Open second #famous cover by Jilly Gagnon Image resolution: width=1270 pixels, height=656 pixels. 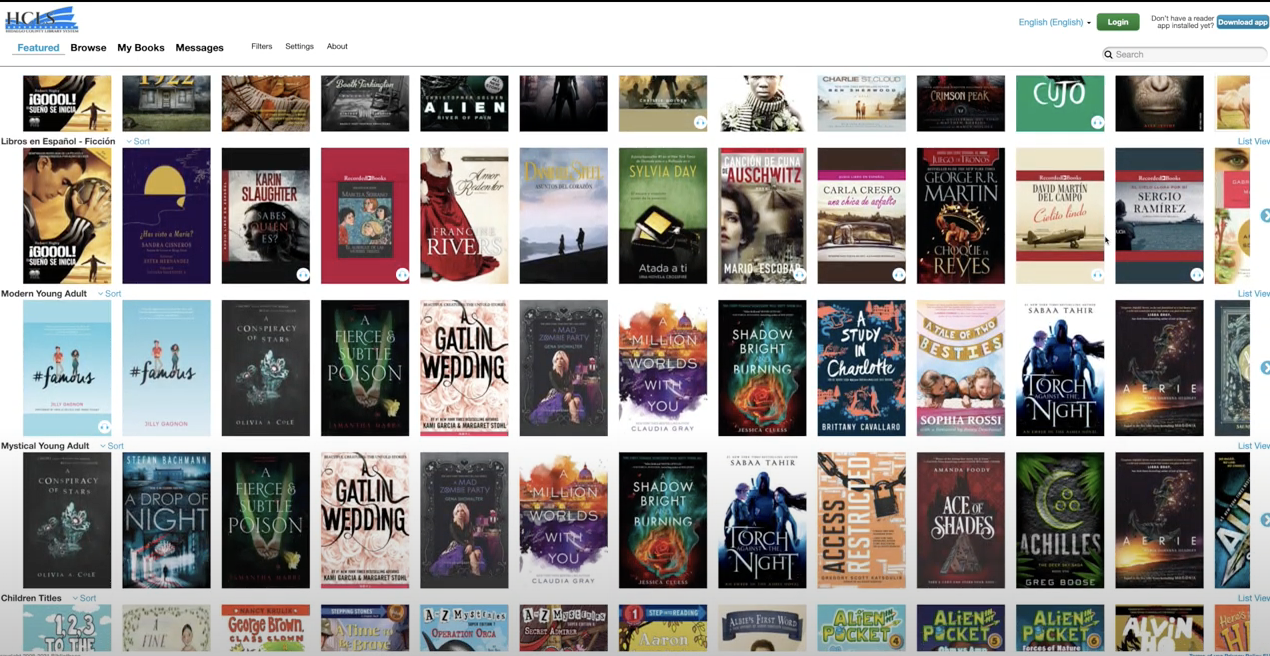[x=166, y=368]
